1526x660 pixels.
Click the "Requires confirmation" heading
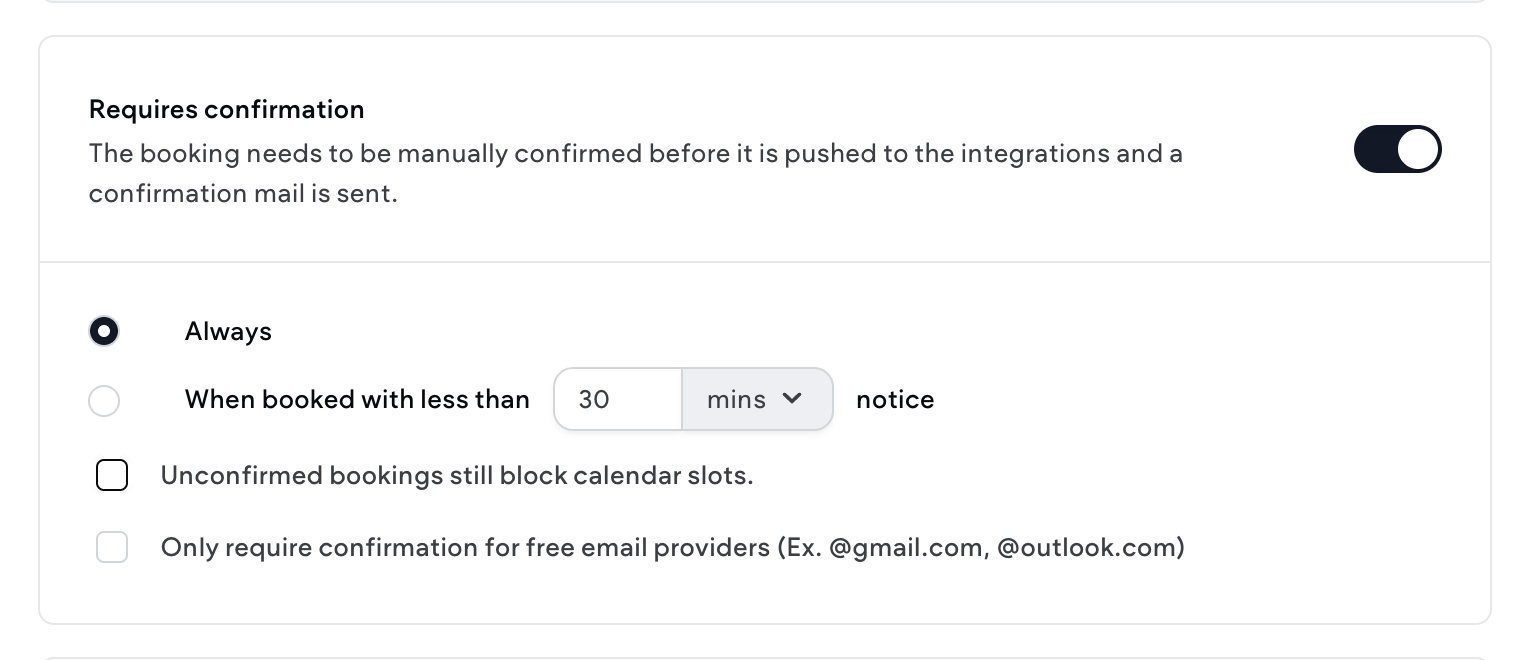(226, 109)
